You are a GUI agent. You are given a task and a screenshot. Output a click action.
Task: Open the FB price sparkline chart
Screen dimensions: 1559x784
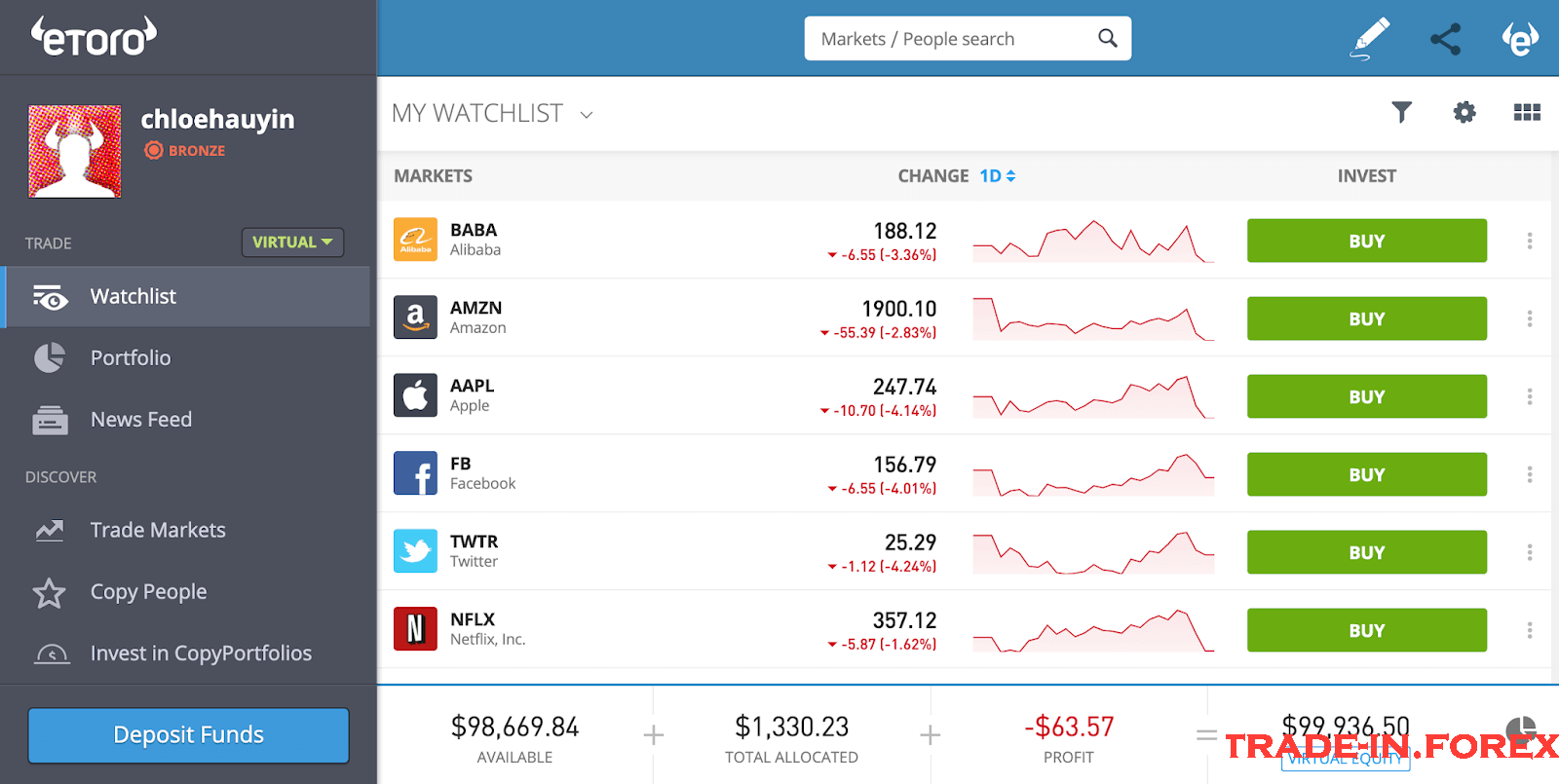point(1093,475)
